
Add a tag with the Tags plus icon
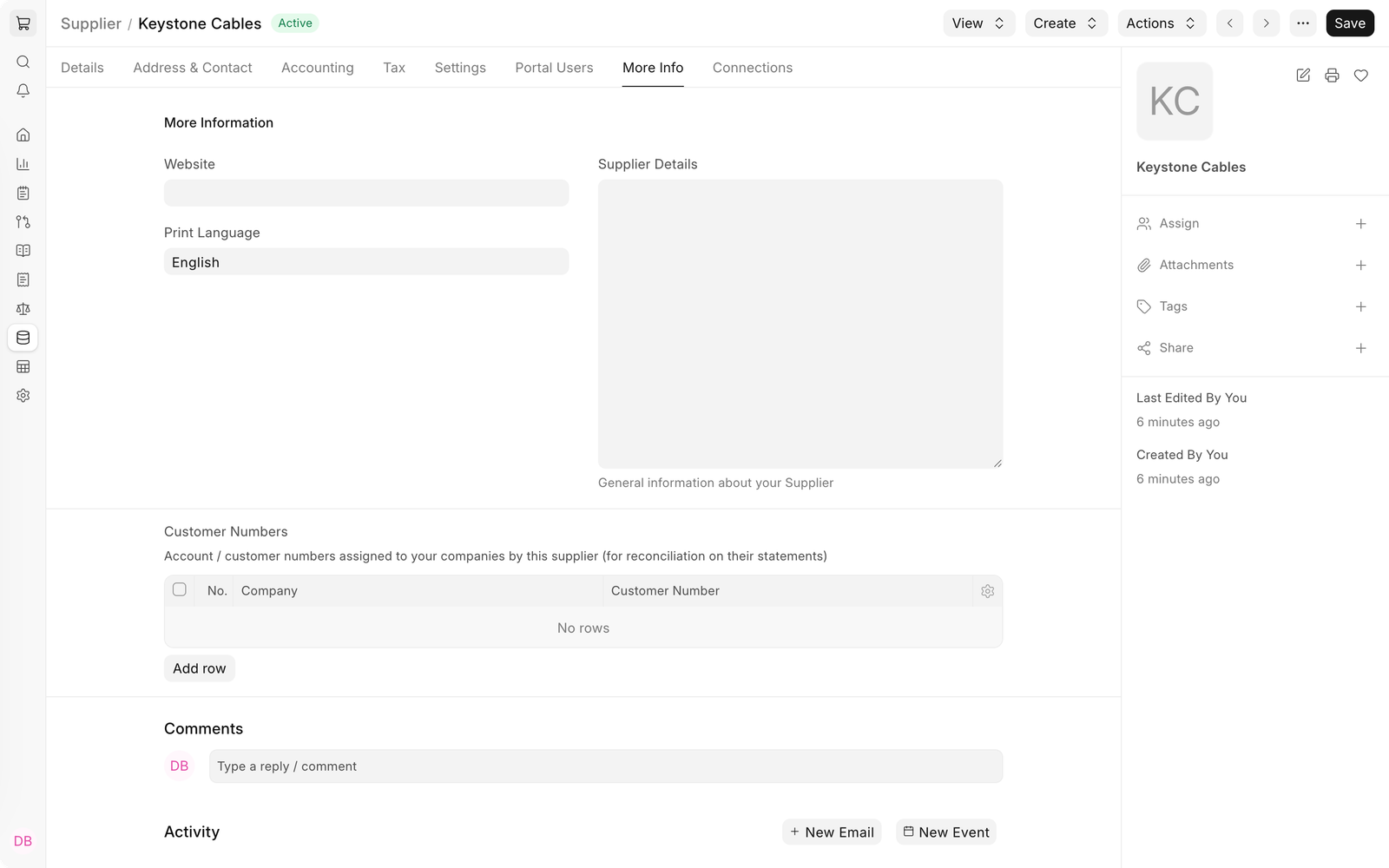coord(1361,307)
